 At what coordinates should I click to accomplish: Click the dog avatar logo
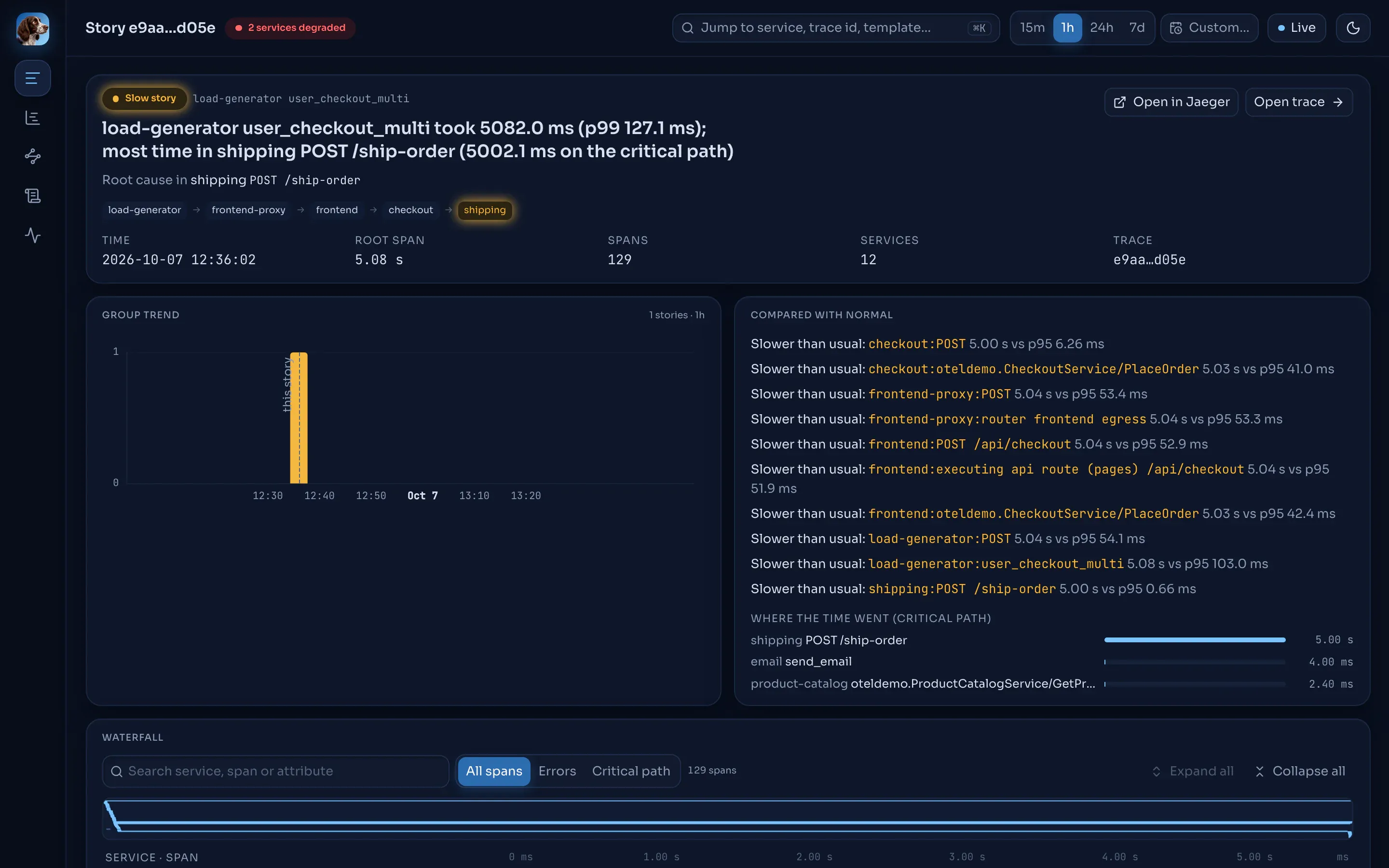(x=33, y=29)
